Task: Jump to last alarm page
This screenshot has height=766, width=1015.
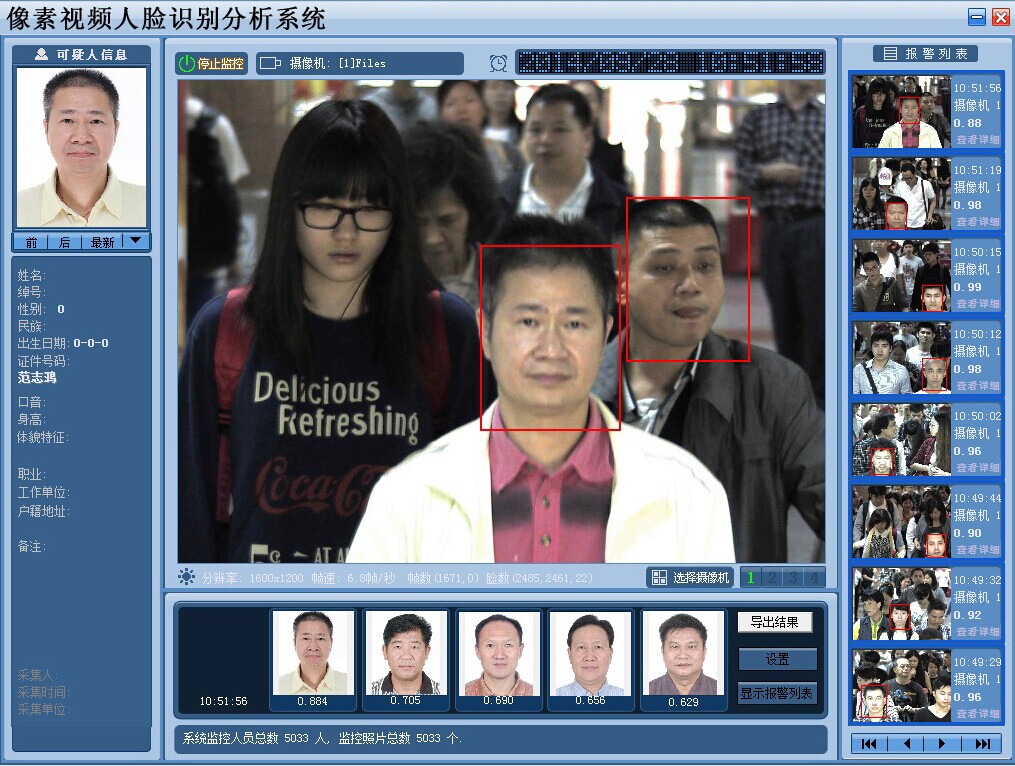Action: (982, 744)
